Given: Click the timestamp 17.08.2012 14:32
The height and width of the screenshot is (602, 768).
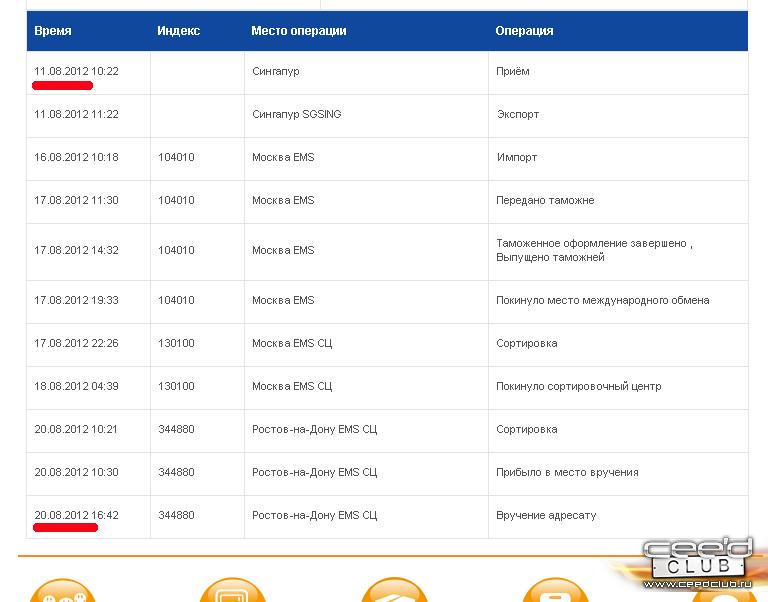Looking at the screenshot, I should tap(76, 250).
